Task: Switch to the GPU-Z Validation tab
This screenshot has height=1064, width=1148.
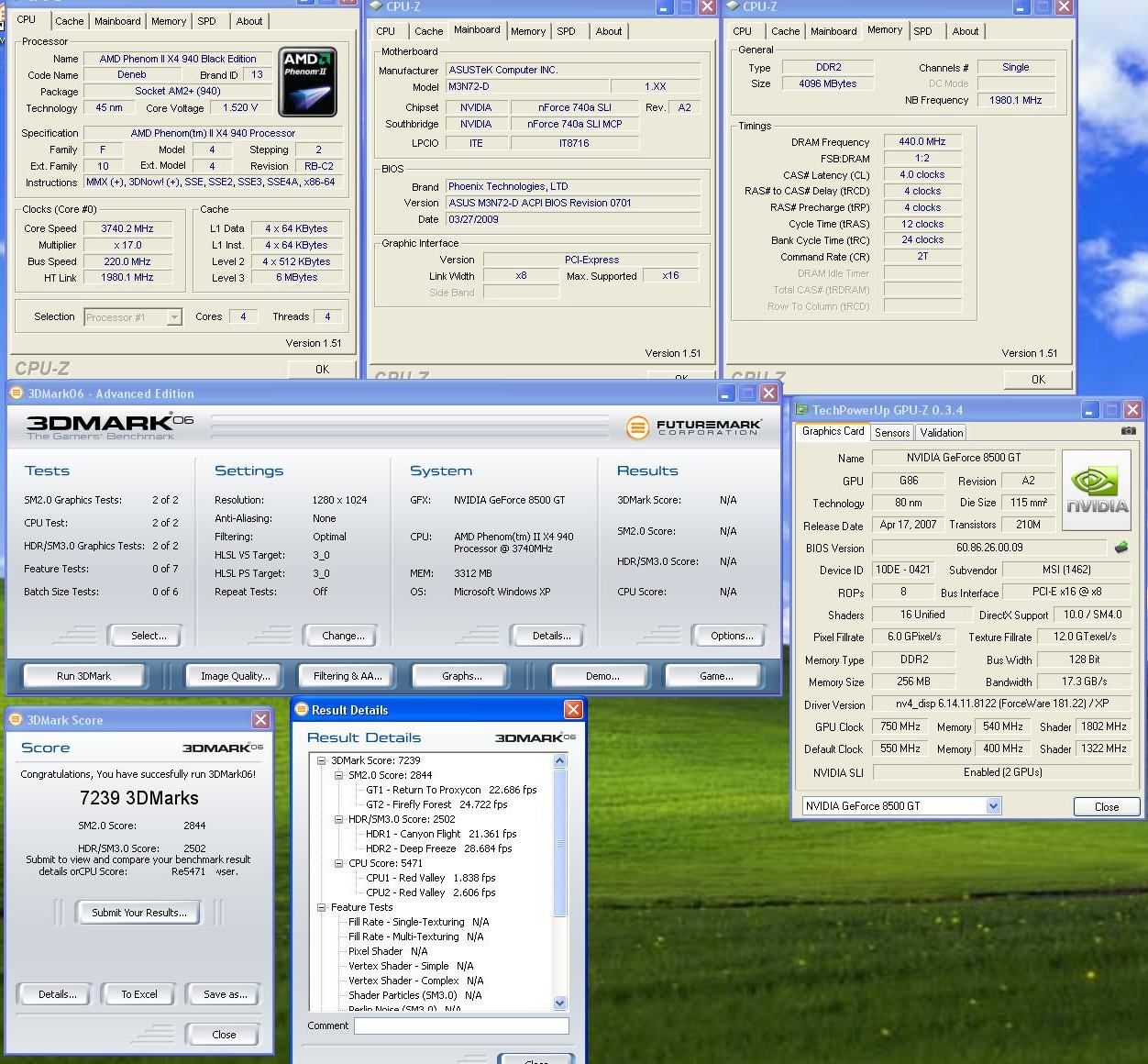Action: coord(942,433)
